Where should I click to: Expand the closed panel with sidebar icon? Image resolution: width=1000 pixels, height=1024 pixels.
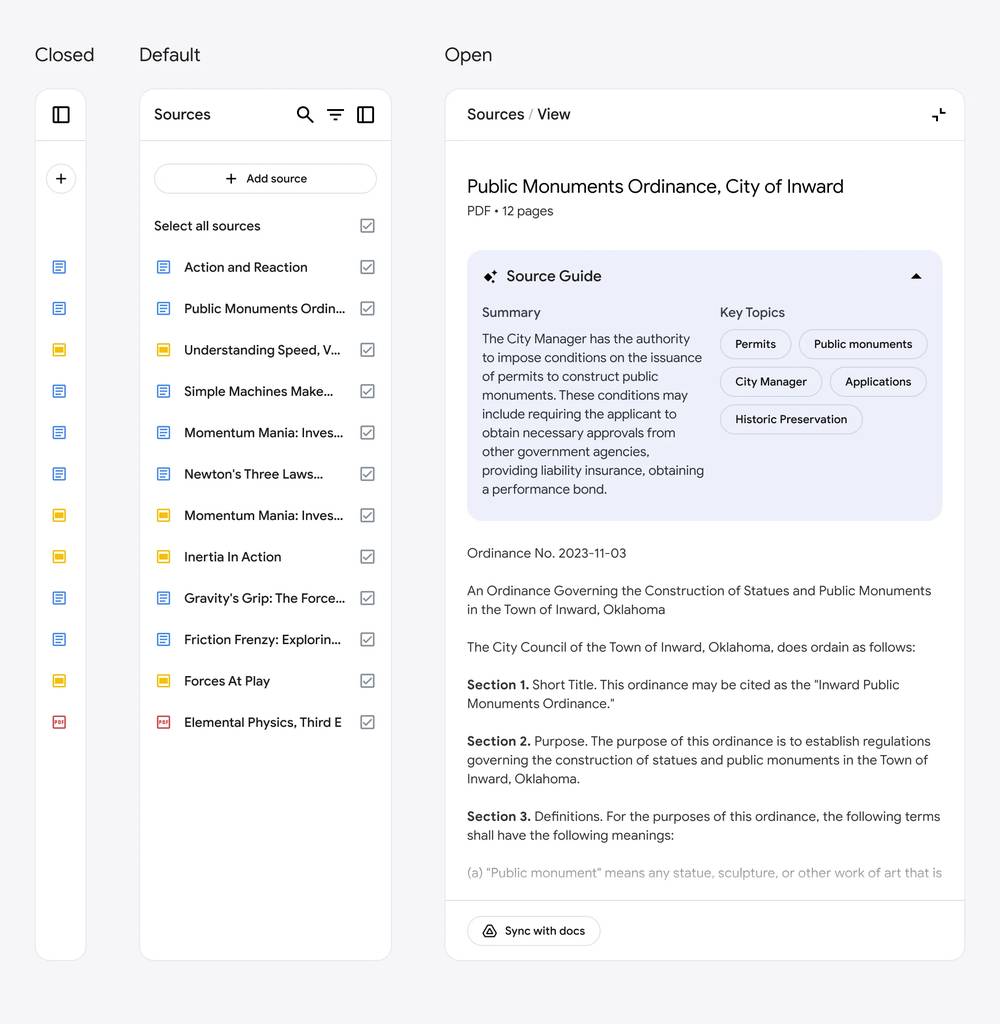(61, 115)
